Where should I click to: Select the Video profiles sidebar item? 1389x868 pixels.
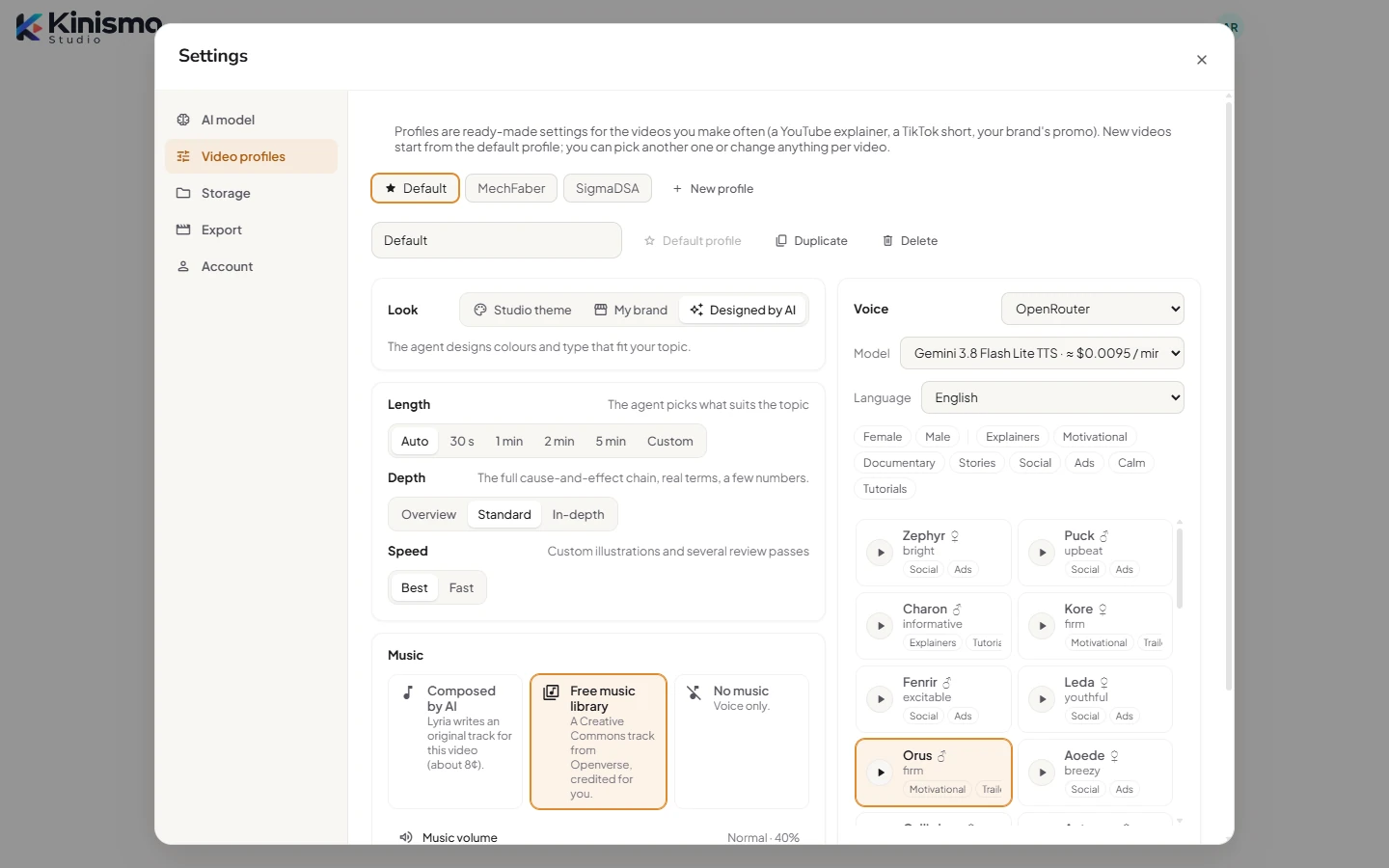tap(251, 156)
